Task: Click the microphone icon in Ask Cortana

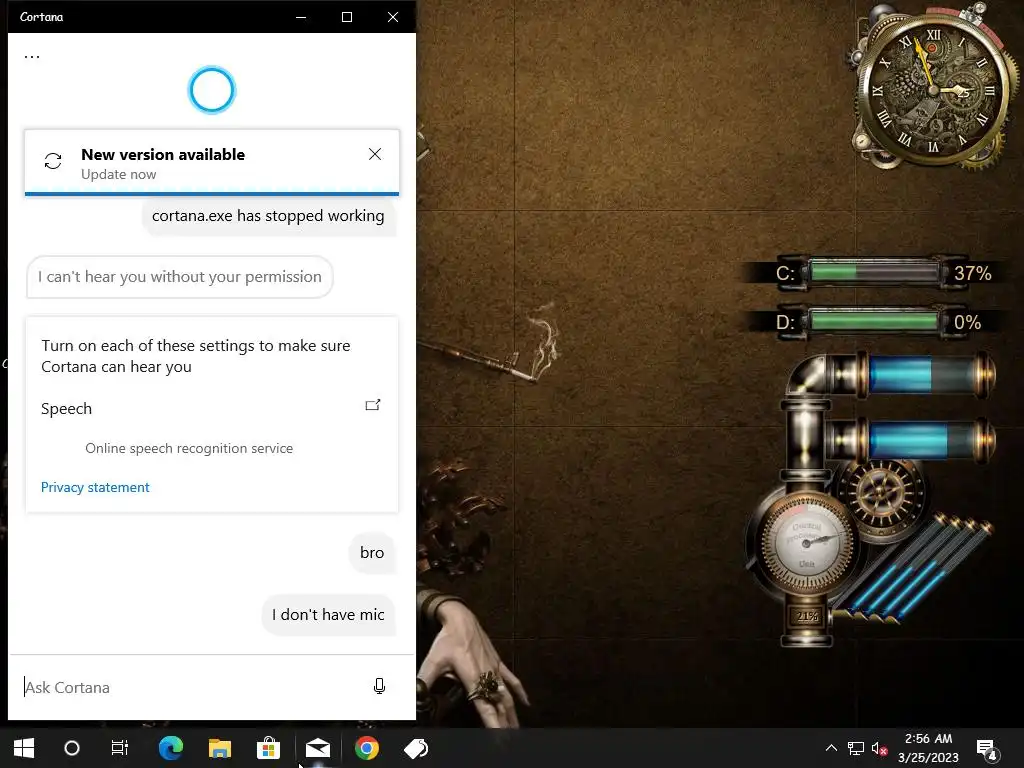Action: 379,686
